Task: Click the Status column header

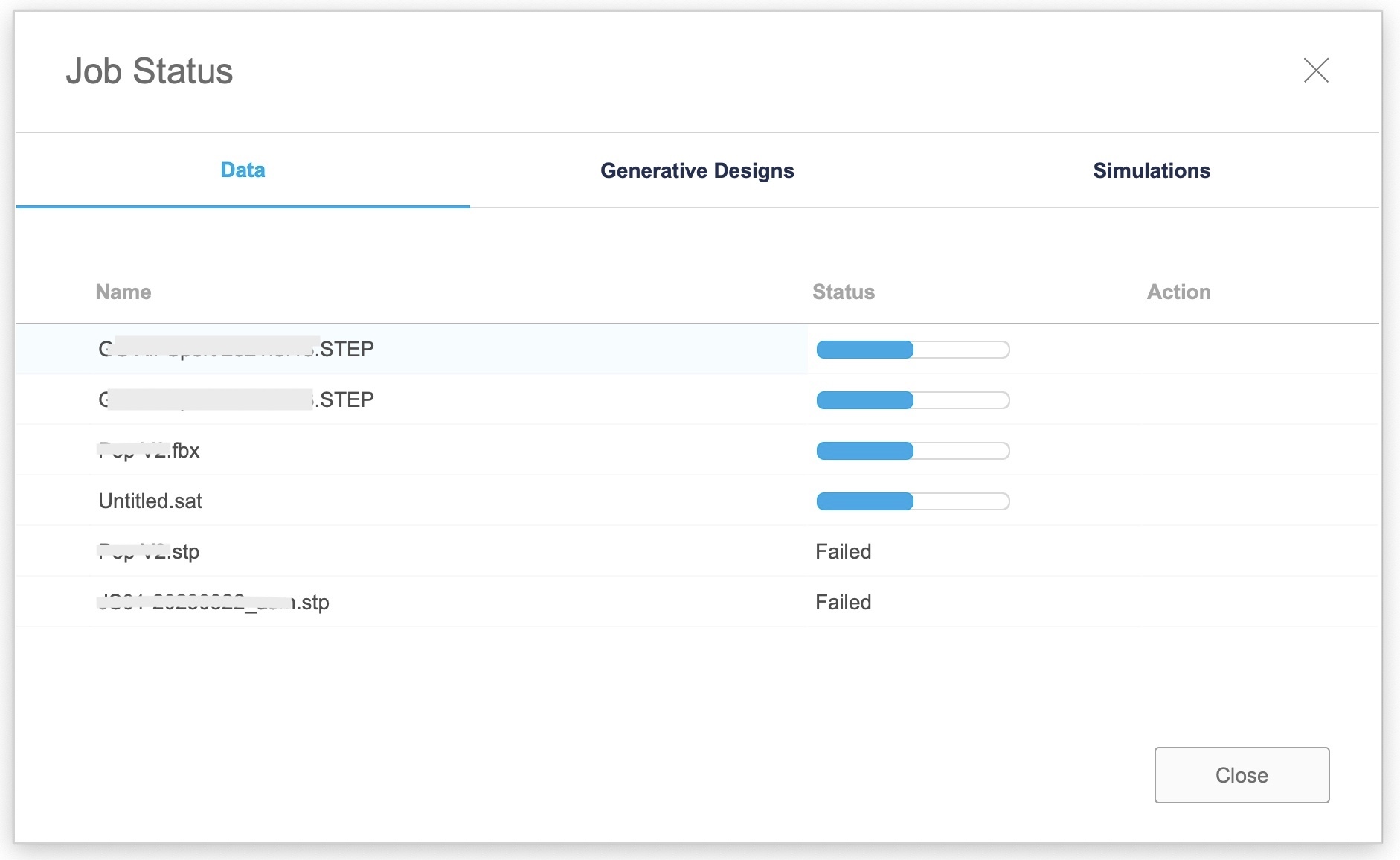Action: coord(844,292)
